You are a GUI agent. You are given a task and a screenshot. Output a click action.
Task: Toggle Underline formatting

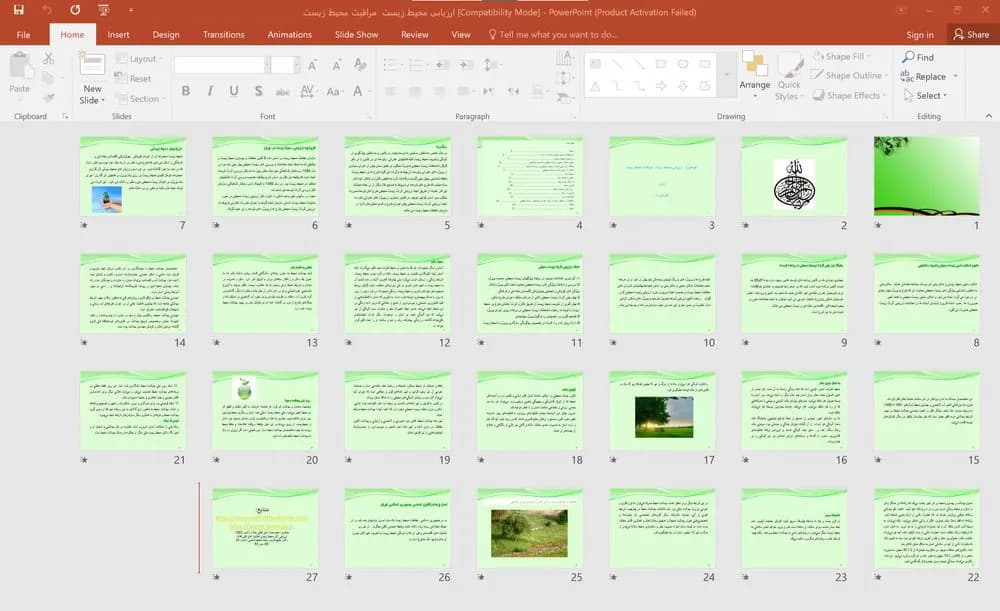tap(234, 91)
